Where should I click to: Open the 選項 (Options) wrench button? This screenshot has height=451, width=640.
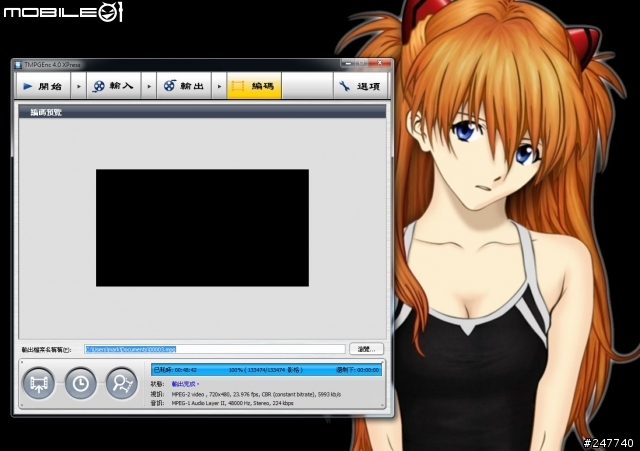click(x=360, y=86)
